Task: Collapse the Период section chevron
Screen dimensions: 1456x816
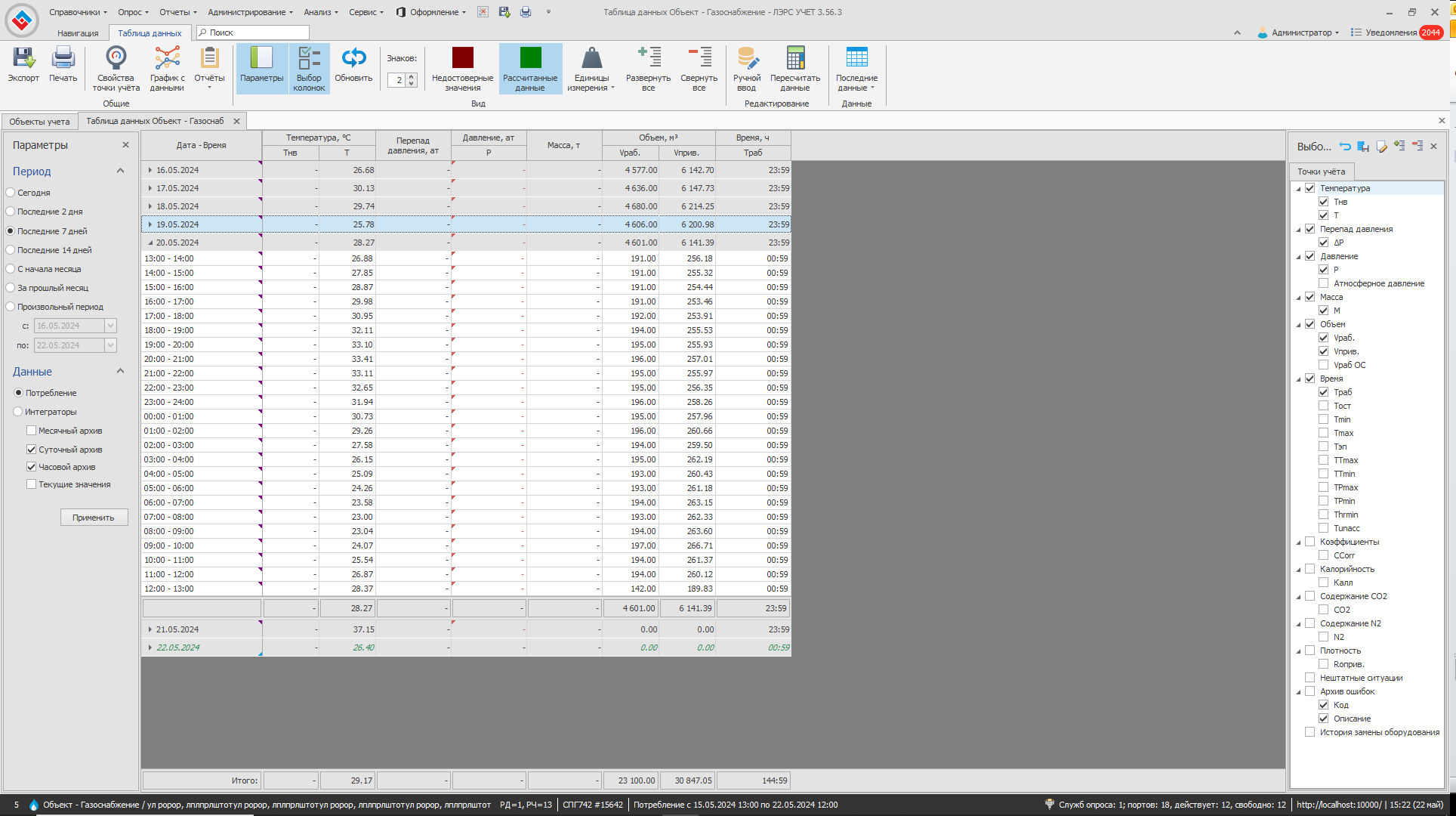Action: tap(120, 172)
